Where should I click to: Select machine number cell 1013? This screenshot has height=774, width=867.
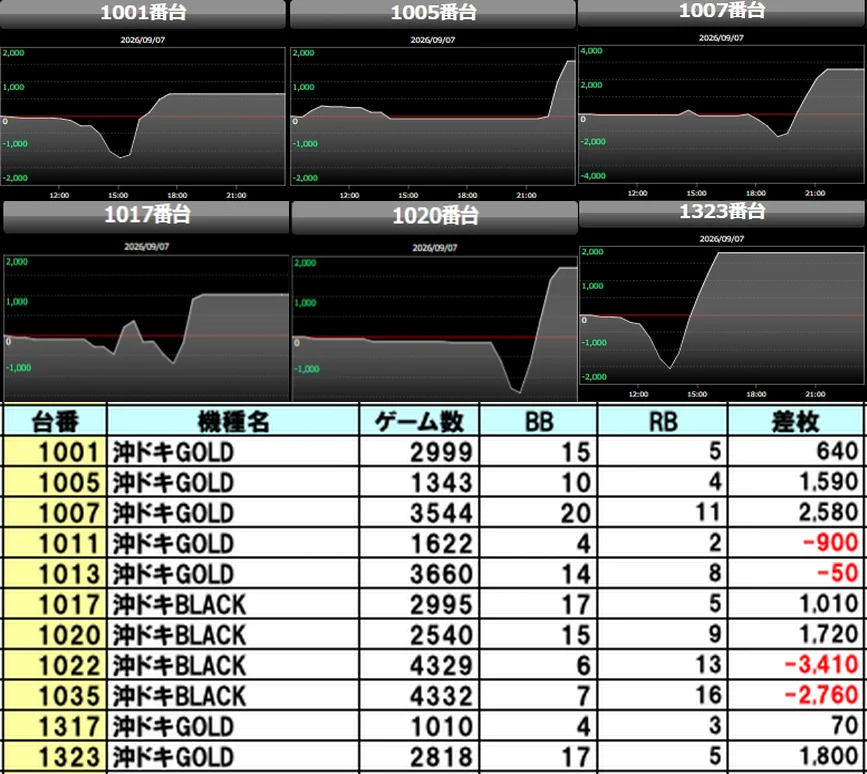[x=55, y=573]
